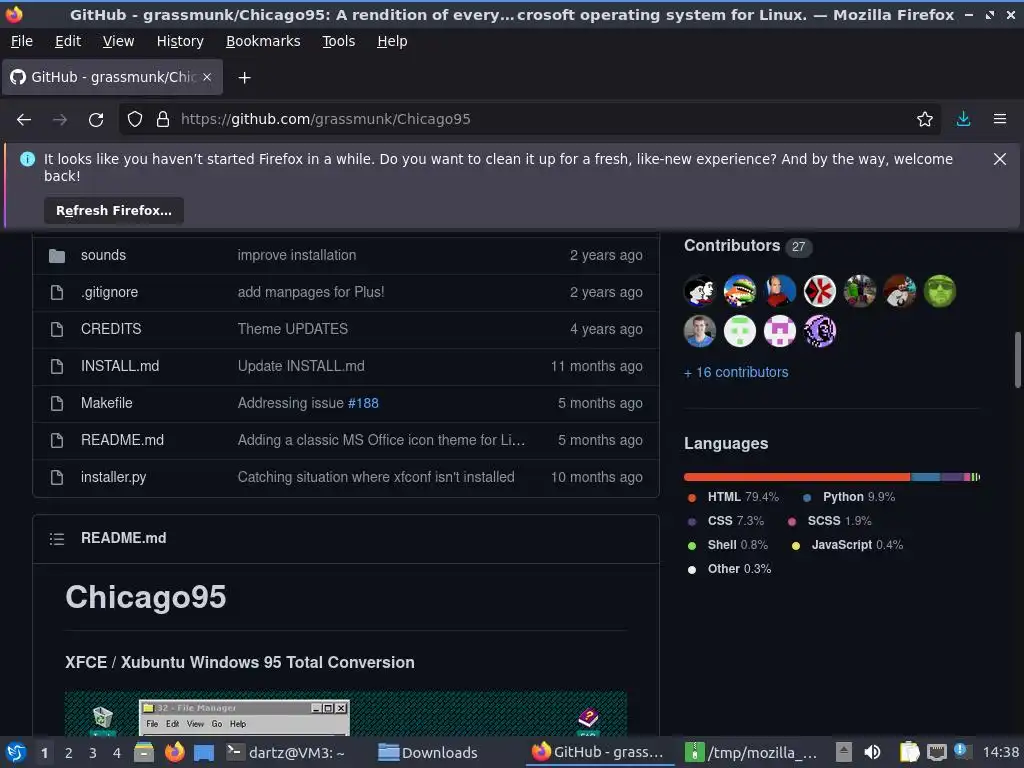Open the sounds folder
Screen dimensions: 1024x768
tap(103, 255)
